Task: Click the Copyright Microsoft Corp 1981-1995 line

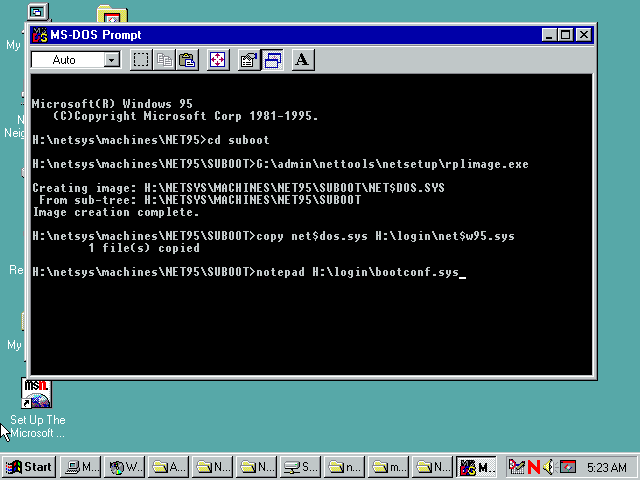Action: (186, 116)
